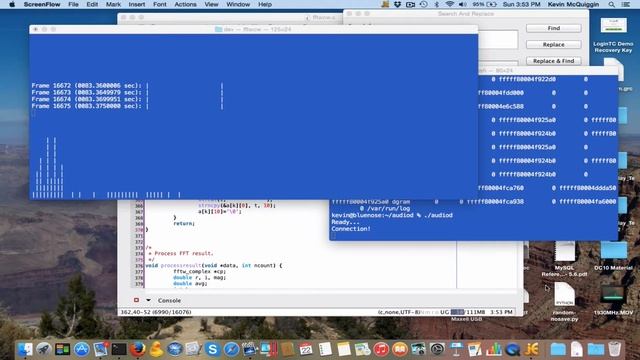Open iBooks from the Dock
Viewport: 640px width, 360px height.
pyautogui.click(x=400, y=349)
